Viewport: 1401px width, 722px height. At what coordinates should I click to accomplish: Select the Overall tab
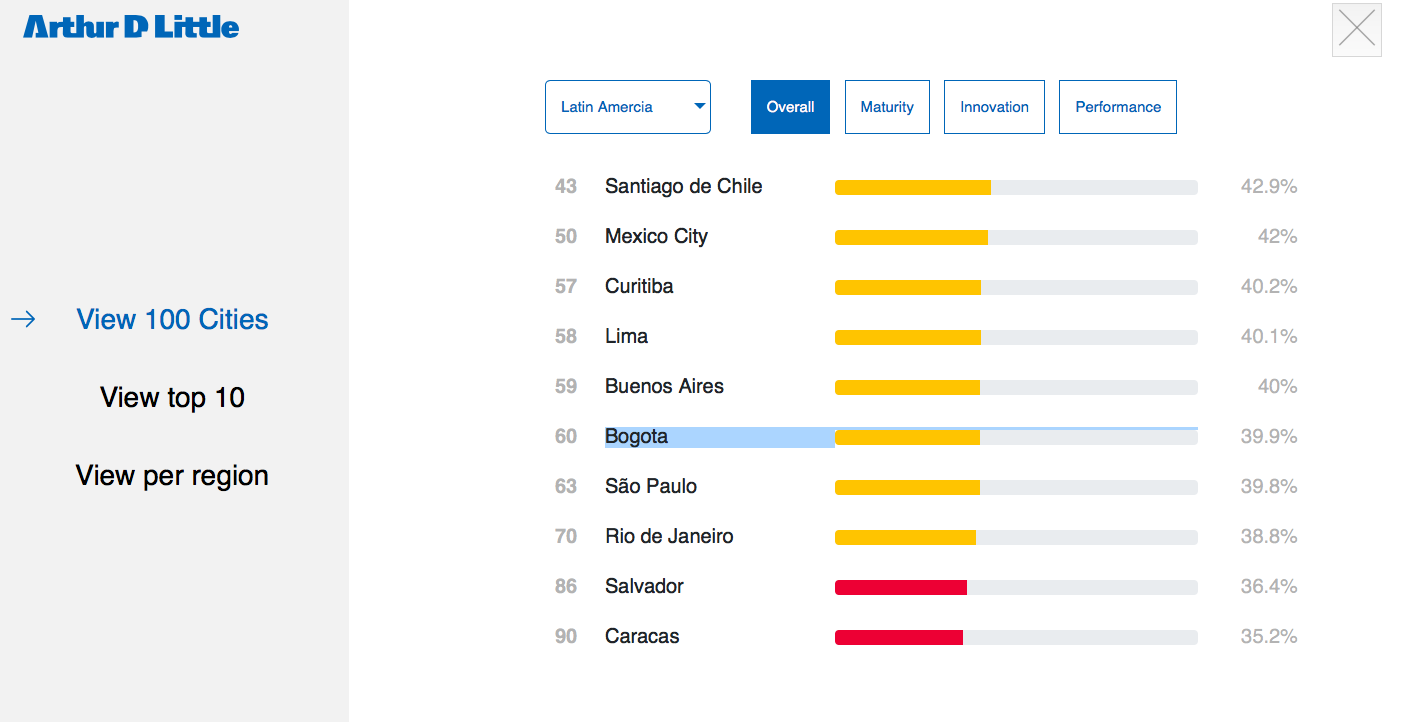790,107
